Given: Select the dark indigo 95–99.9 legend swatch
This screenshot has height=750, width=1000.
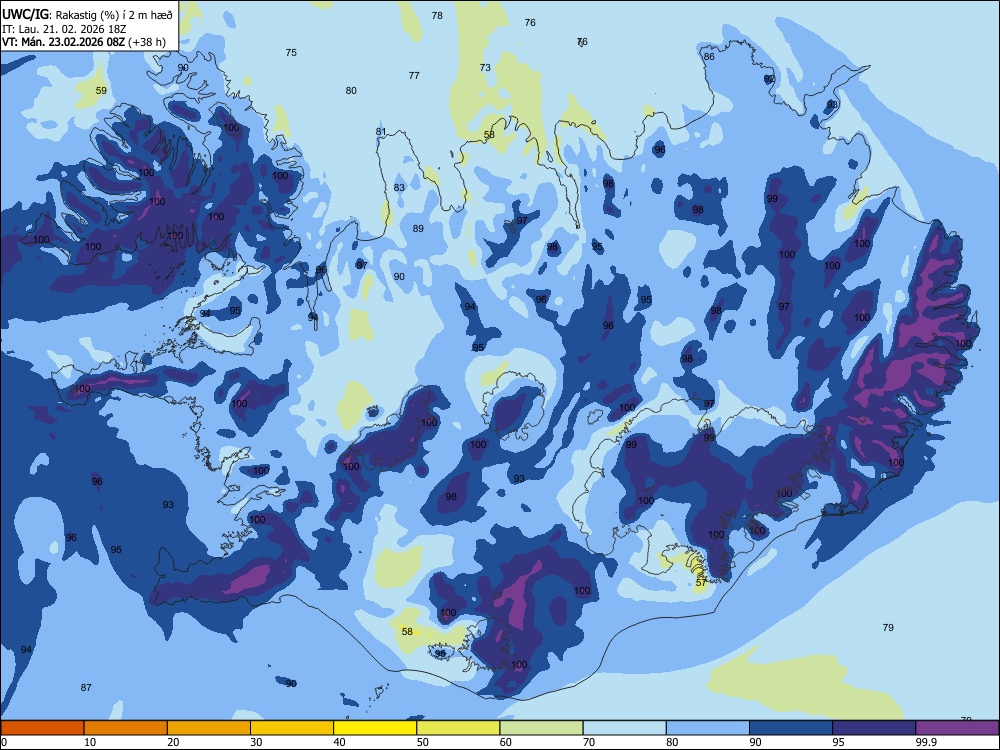Looking at the screenshot, I should click(x=874, y=728).
